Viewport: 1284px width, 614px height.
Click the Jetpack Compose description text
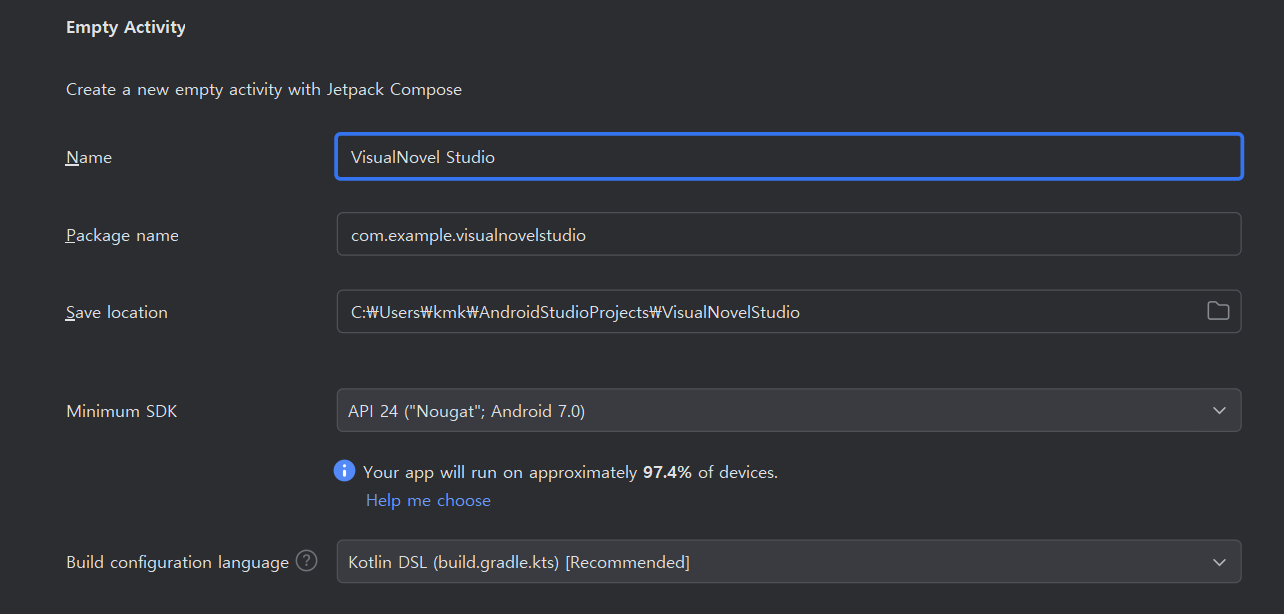coord(264,89)
